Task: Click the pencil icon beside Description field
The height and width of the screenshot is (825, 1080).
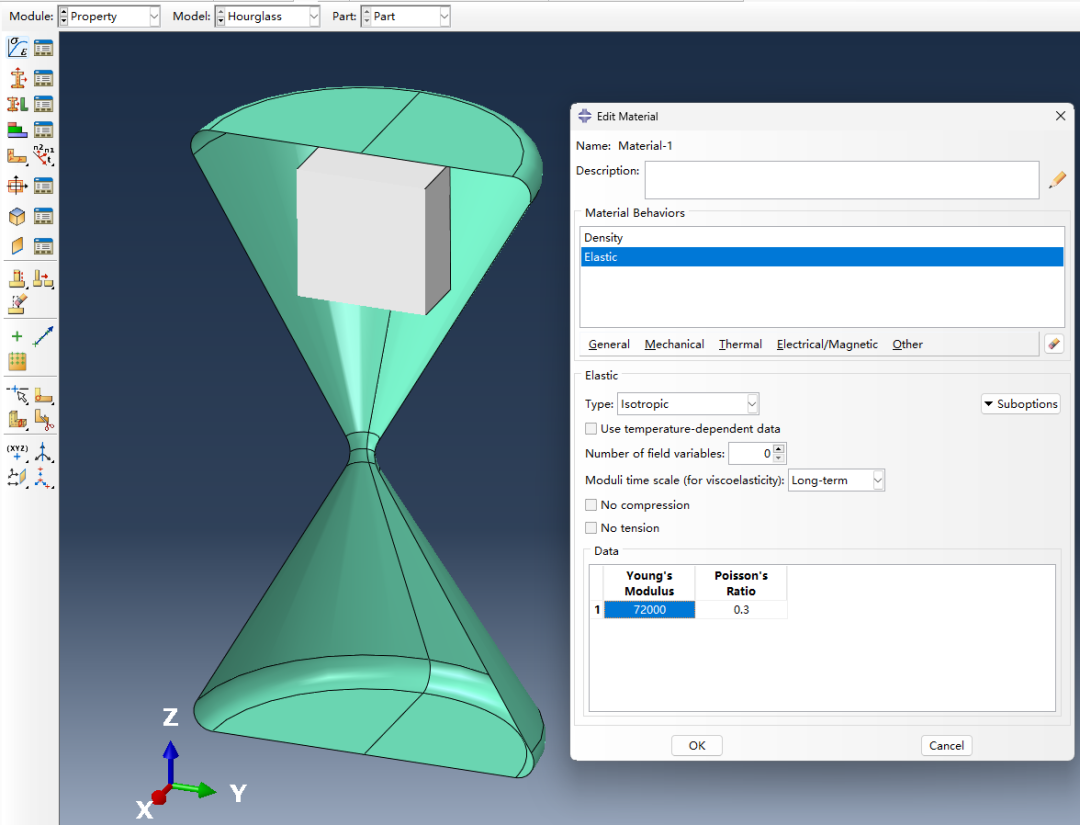Action: 1057,180
